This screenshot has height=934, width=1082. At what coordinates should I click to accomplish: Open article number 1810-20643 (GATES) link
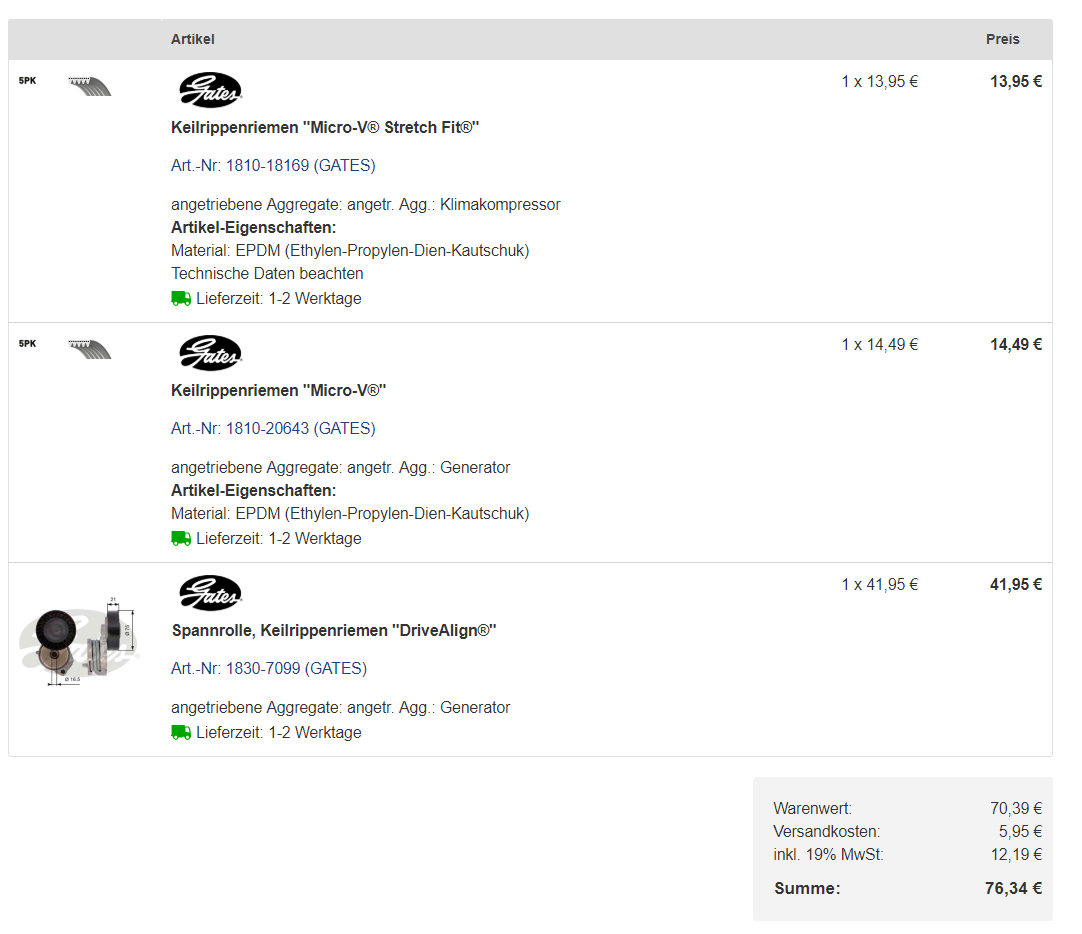273,428
